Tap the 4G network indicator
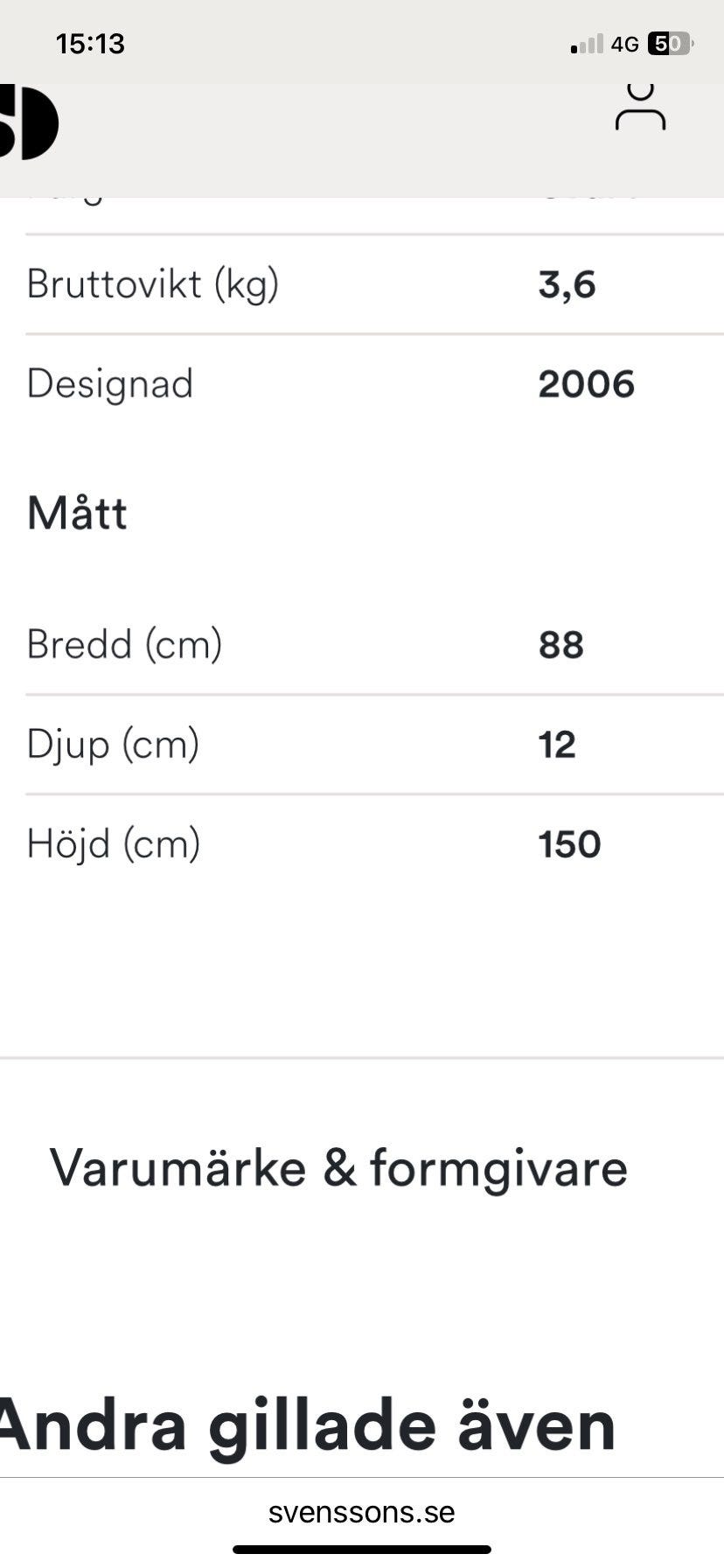 624,44
